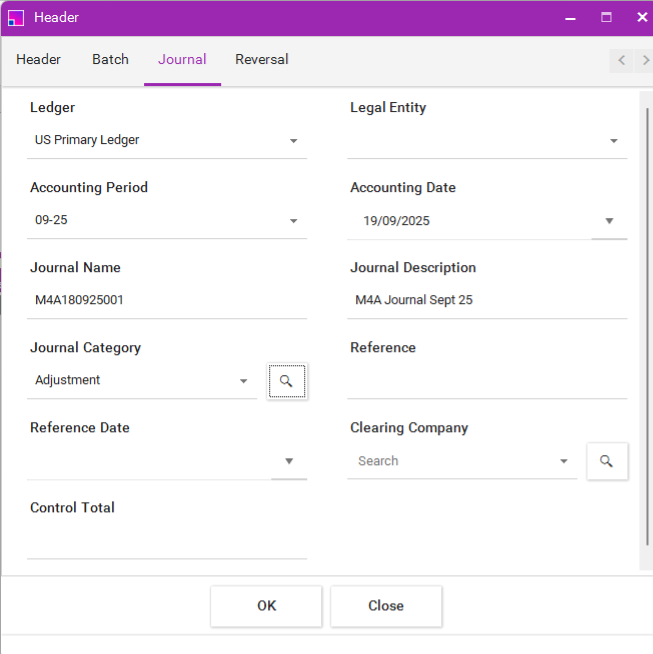Click the Close button
The width and height of the screenshot is (653, 654).
tap(386, 606)
